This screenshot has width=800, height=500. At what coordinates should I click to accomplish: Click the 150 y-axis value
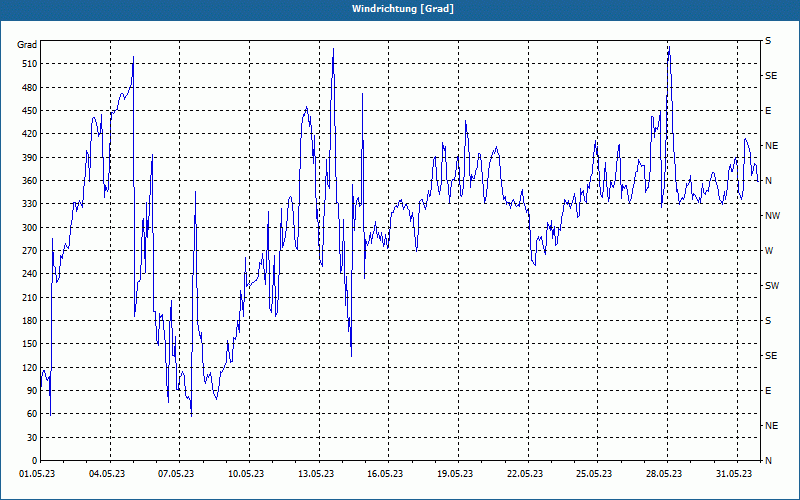click(x=29, y=344)
